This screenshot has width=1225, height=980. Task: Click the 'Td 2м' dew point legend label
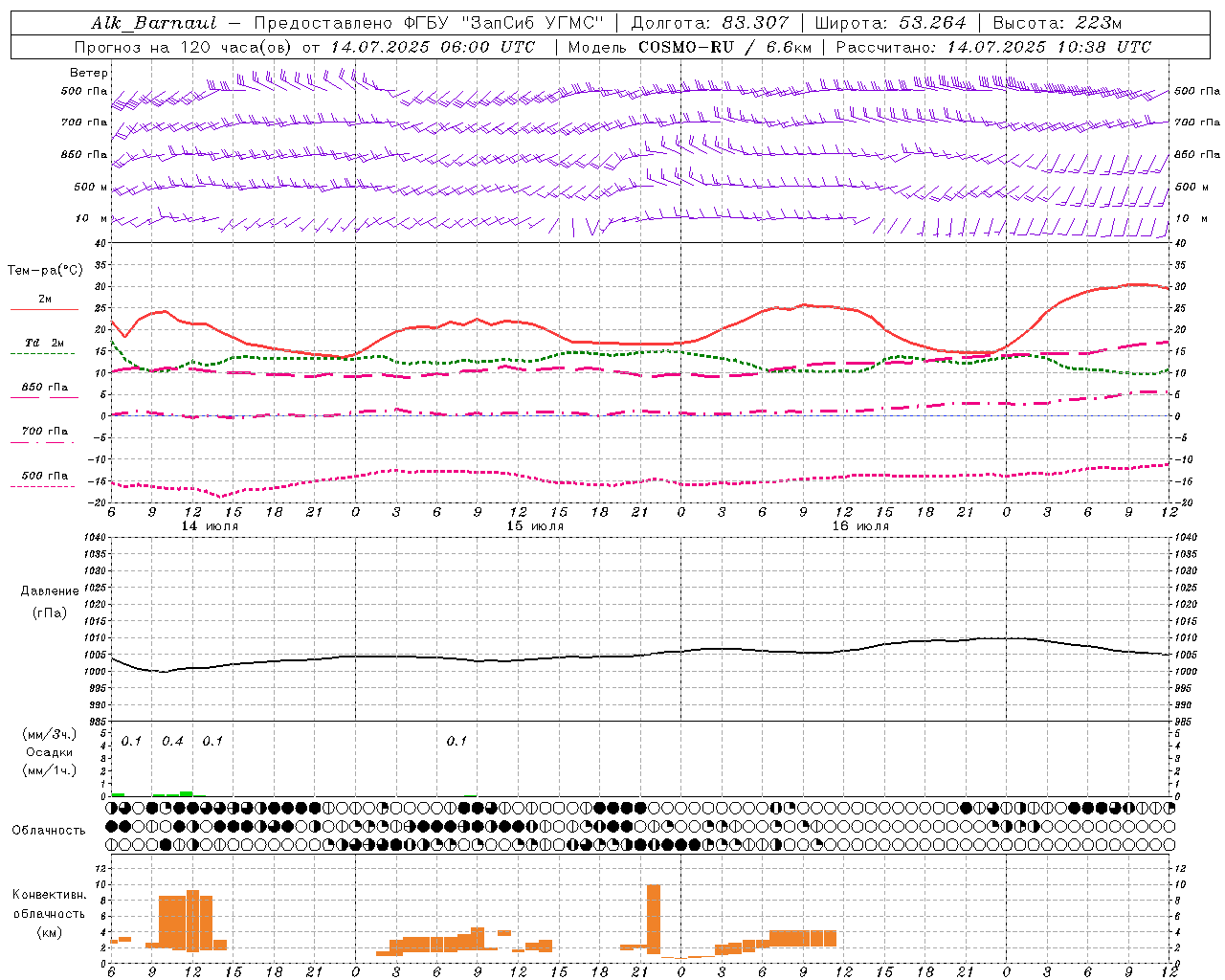tap(45, 343)
